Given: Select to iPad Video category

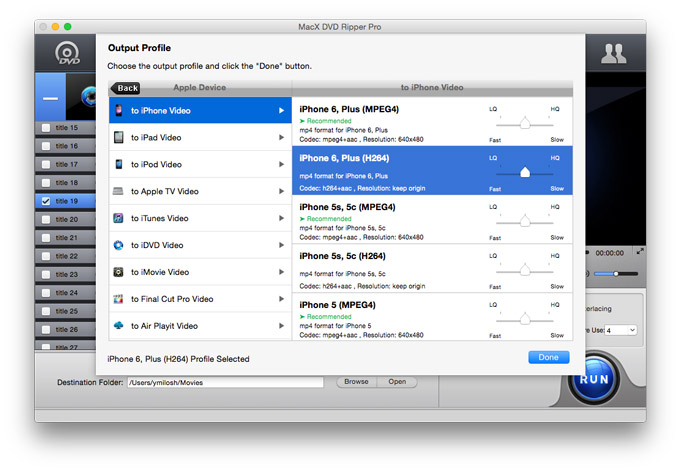Looking at the screenshot, I should coord(200,137).
